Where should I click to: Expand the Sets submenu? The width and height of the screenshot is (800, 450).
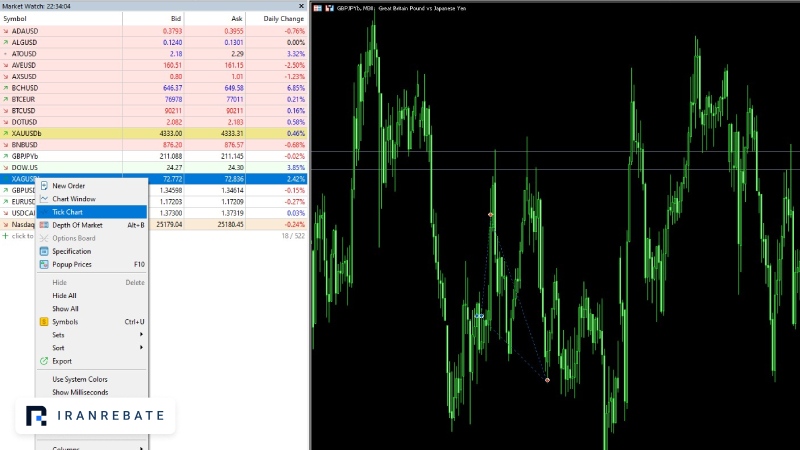point(92,335)
